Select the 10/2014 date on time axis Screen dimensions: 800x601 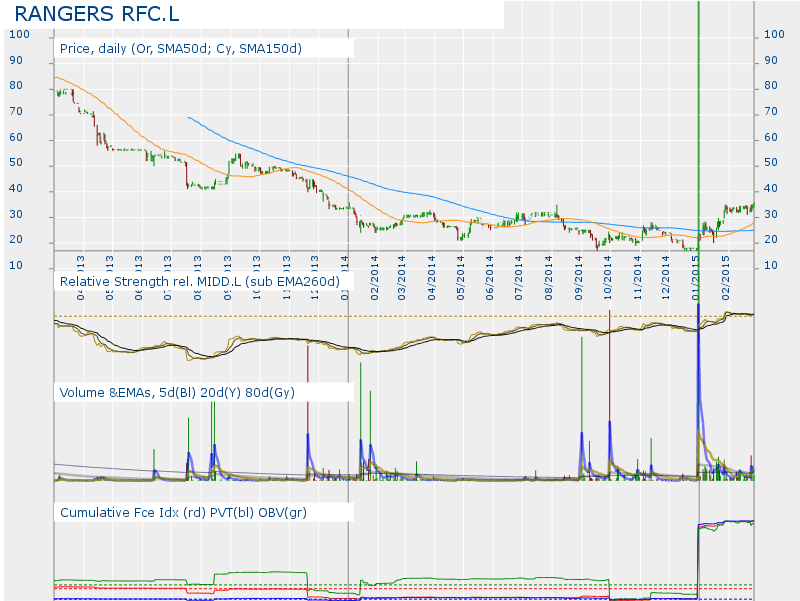[608, 268]
